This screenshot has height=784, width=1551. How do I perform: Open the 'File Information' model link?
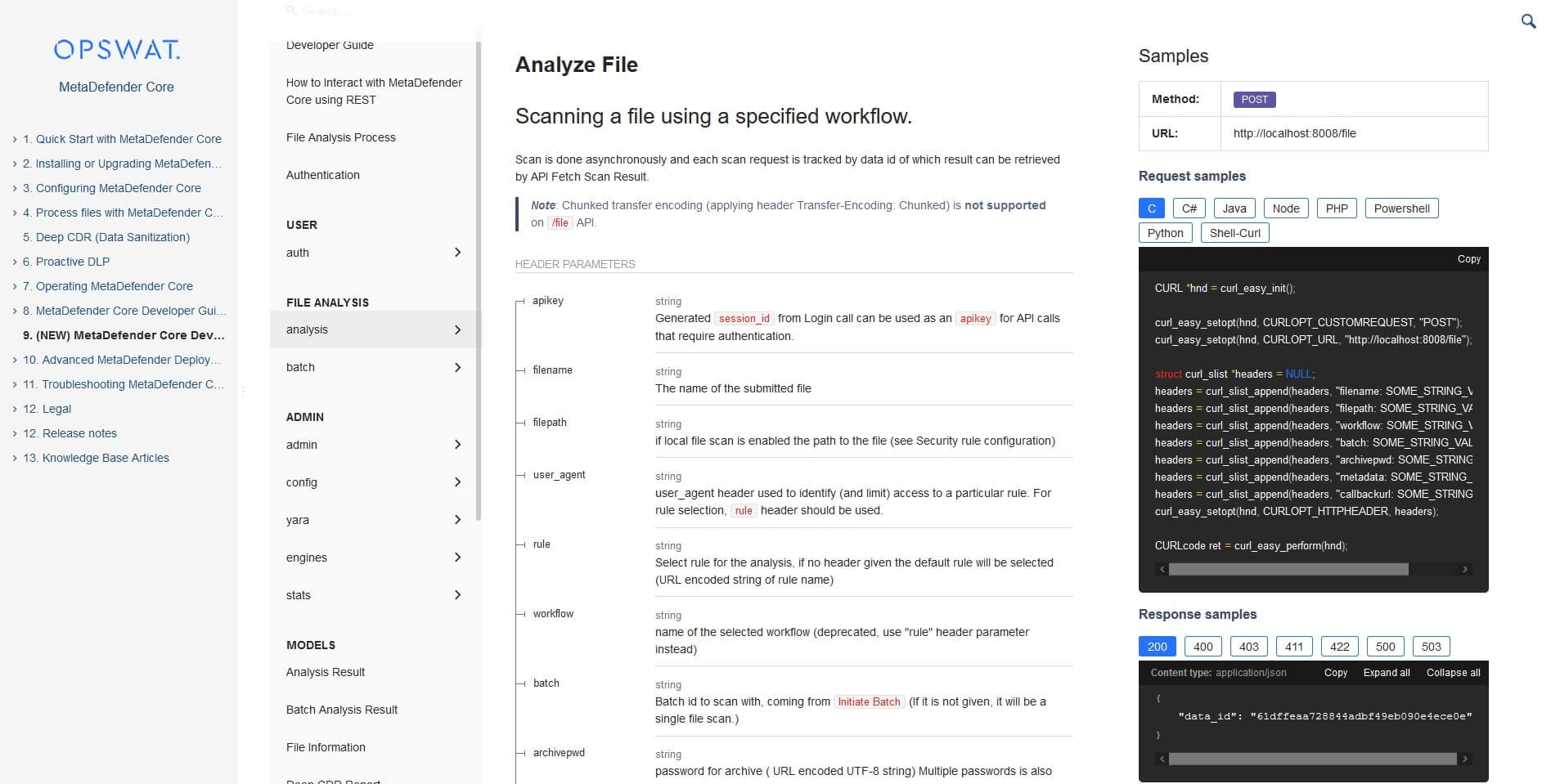[326, 747]
